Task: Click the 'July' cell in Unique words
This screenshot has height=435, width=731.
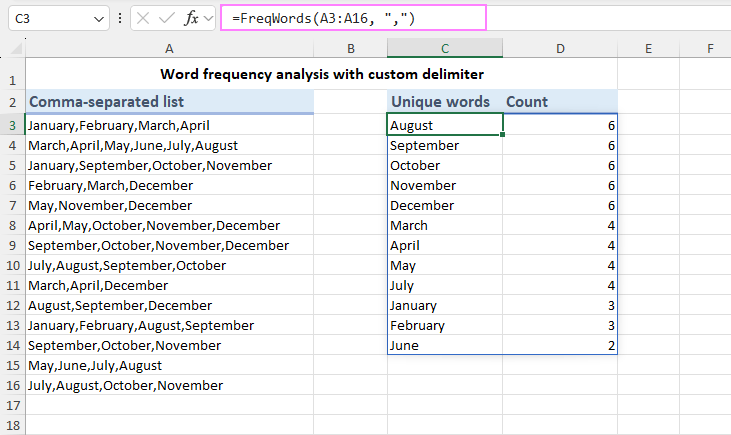Action: coord(445,286)
